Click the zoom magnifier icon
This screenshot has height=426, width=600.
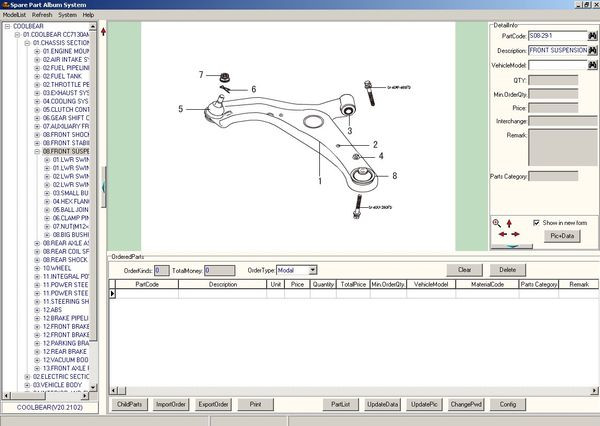point(496,222)
